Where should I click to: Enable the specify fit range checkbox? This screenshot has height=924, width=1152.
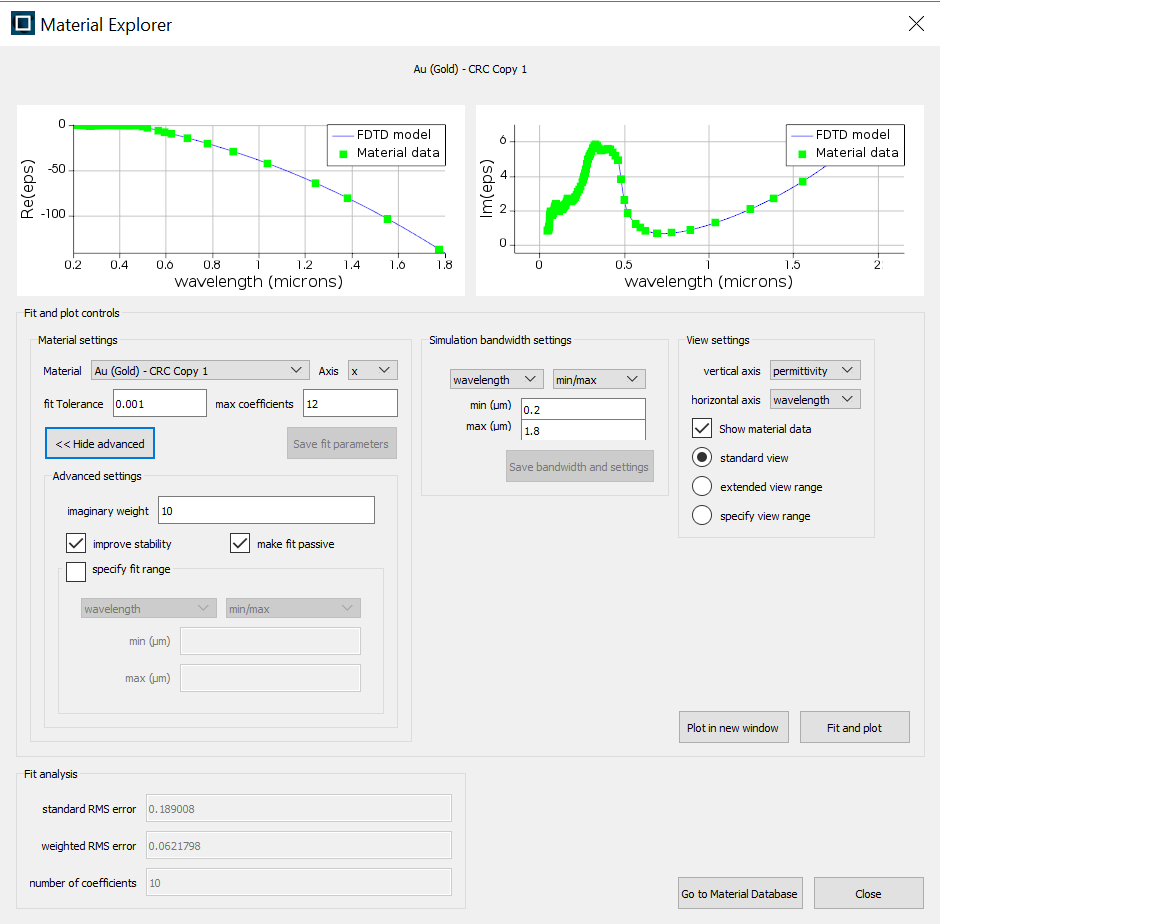tap(76, 571)
